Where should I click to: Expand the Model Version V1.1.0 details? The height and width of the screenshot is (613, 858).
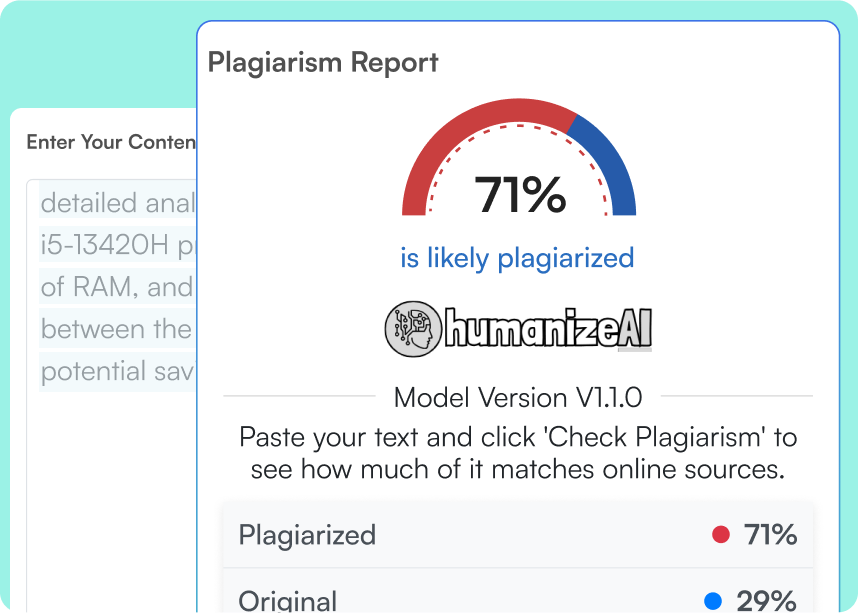pos(518,397)
